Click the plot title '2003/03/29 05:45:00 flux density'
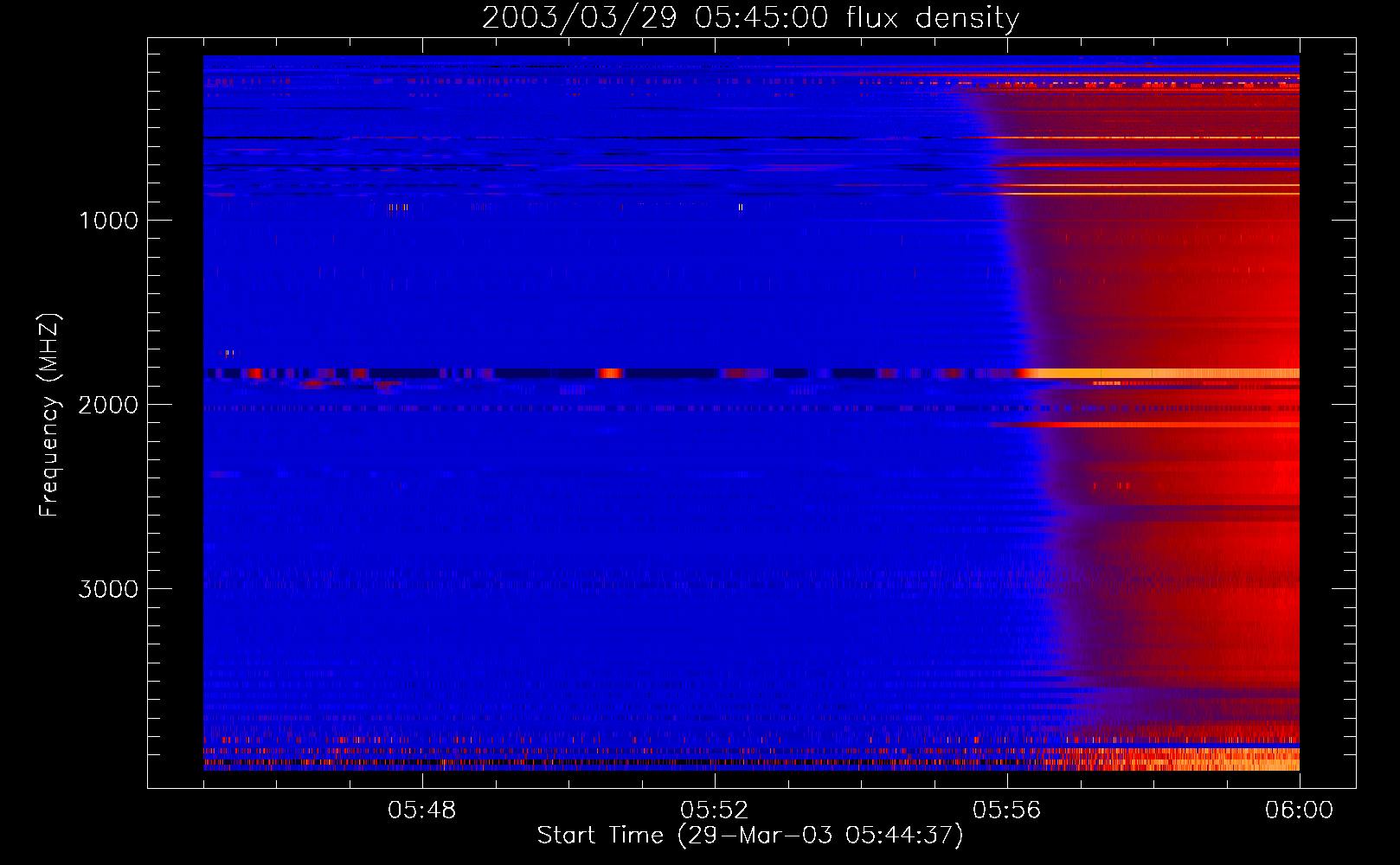This screenshot has width=1400, height=865. [750, 17]
